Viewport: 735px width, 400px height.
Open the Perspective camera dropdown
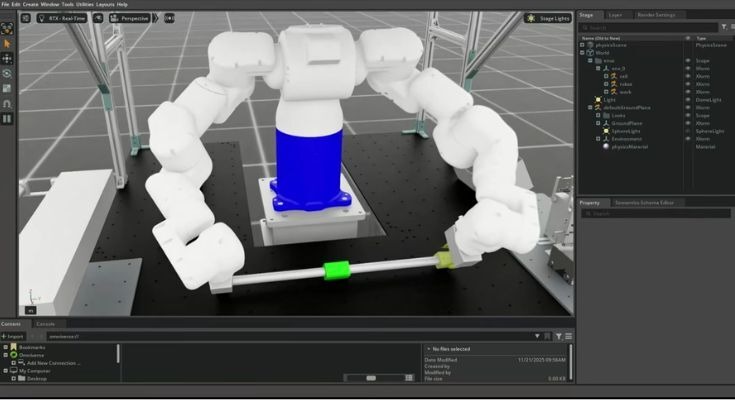(132, 18)
